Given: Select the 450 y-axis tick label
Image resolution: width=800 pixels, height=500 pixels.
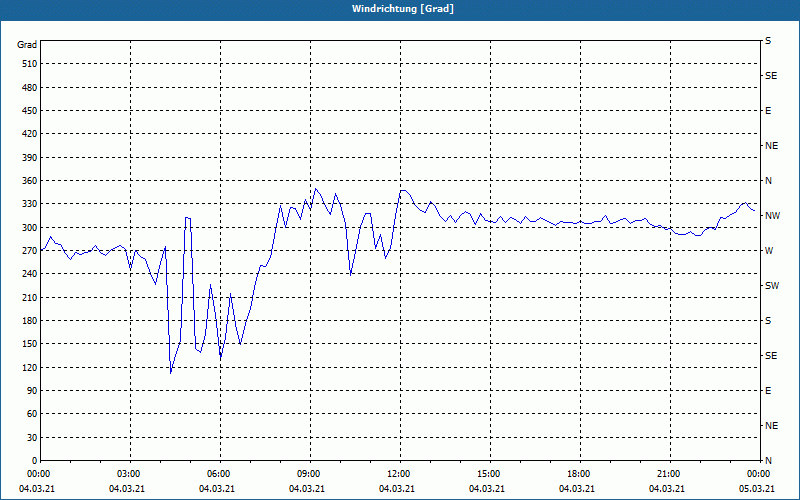Looking at the screenshot, I should [30, 111].
